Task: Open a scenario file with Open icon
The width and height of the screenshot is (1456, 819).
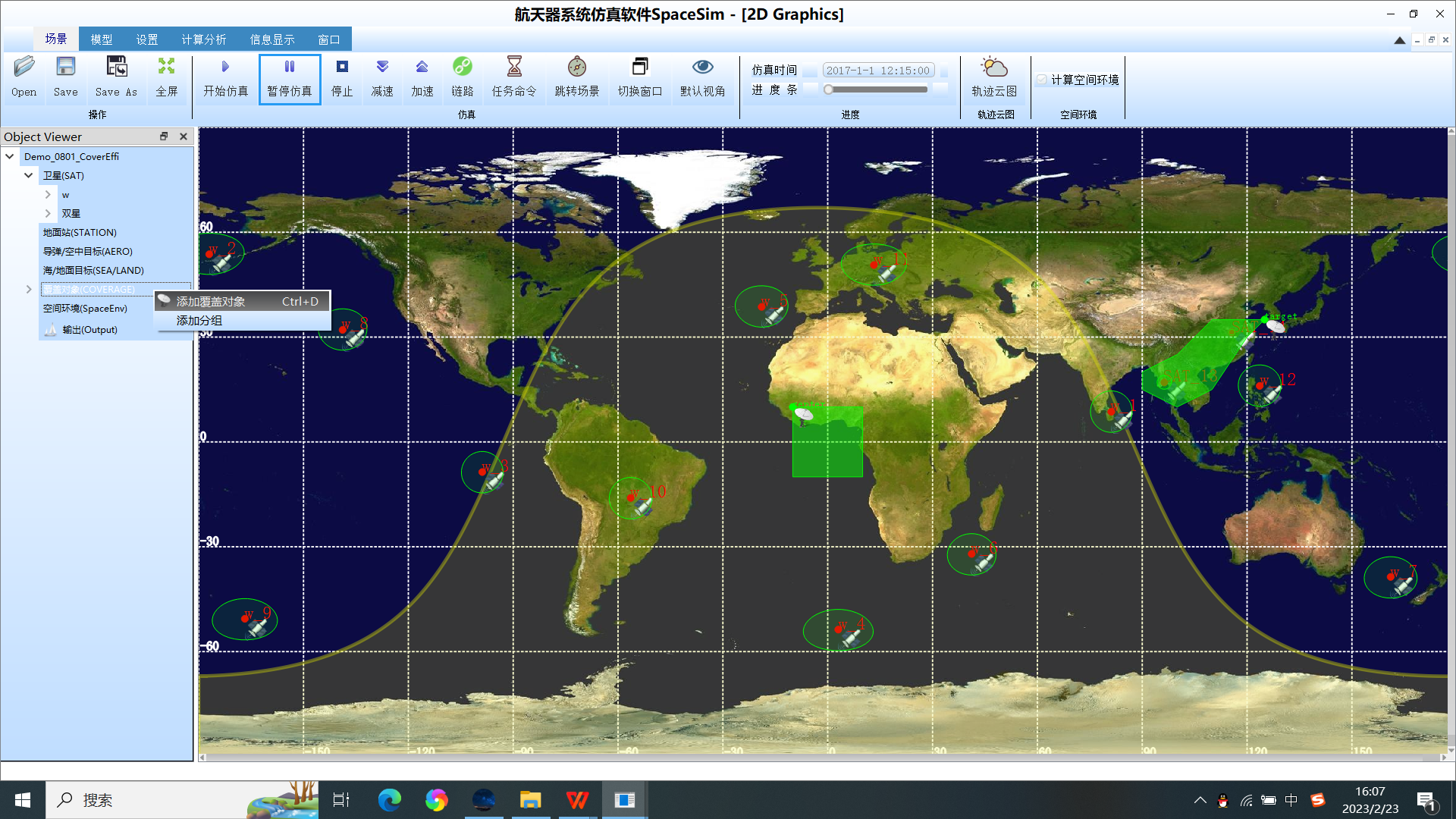Action: [24, 77]
